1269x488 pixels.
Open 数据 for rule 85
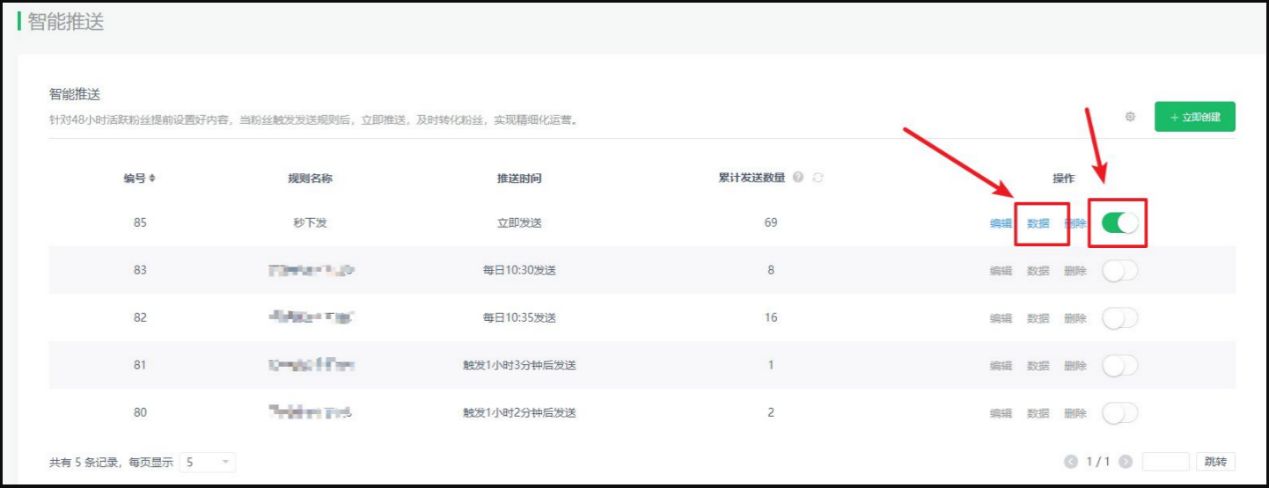point(1038,223)
